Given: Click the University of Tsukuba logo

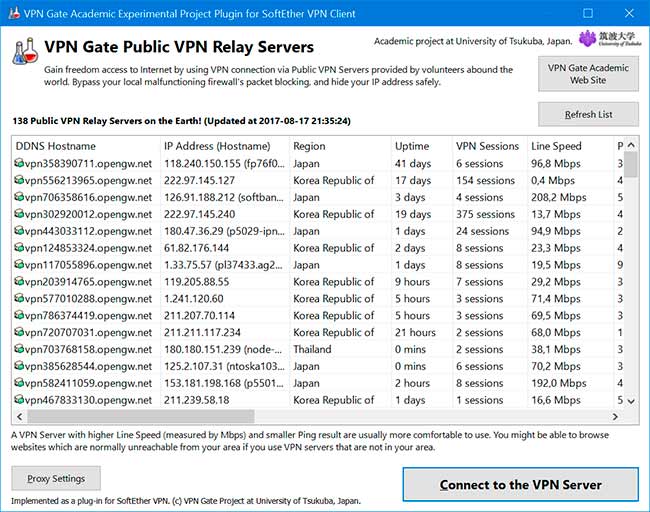Looking at the screenshot, I should pos(609,39).
